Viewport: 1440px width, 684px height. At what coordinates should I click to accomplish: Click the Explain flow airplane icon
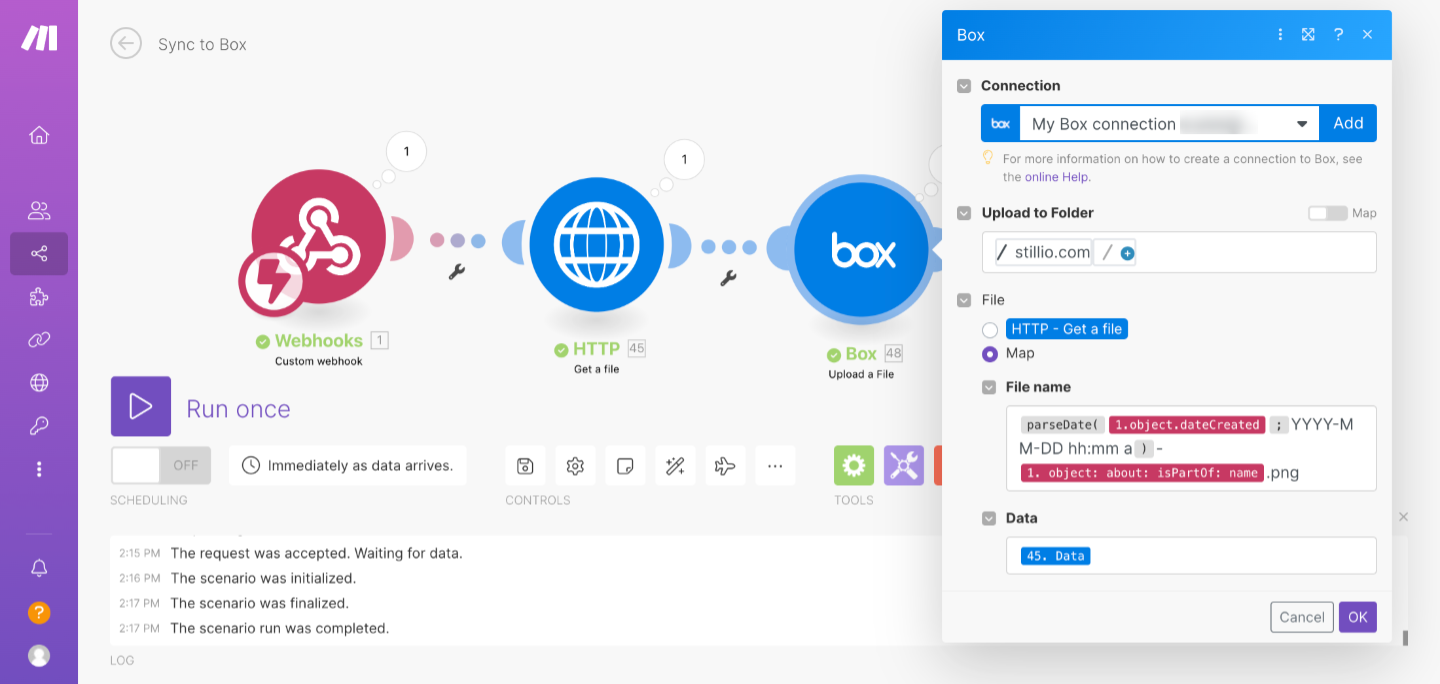(x=725, y=466)
